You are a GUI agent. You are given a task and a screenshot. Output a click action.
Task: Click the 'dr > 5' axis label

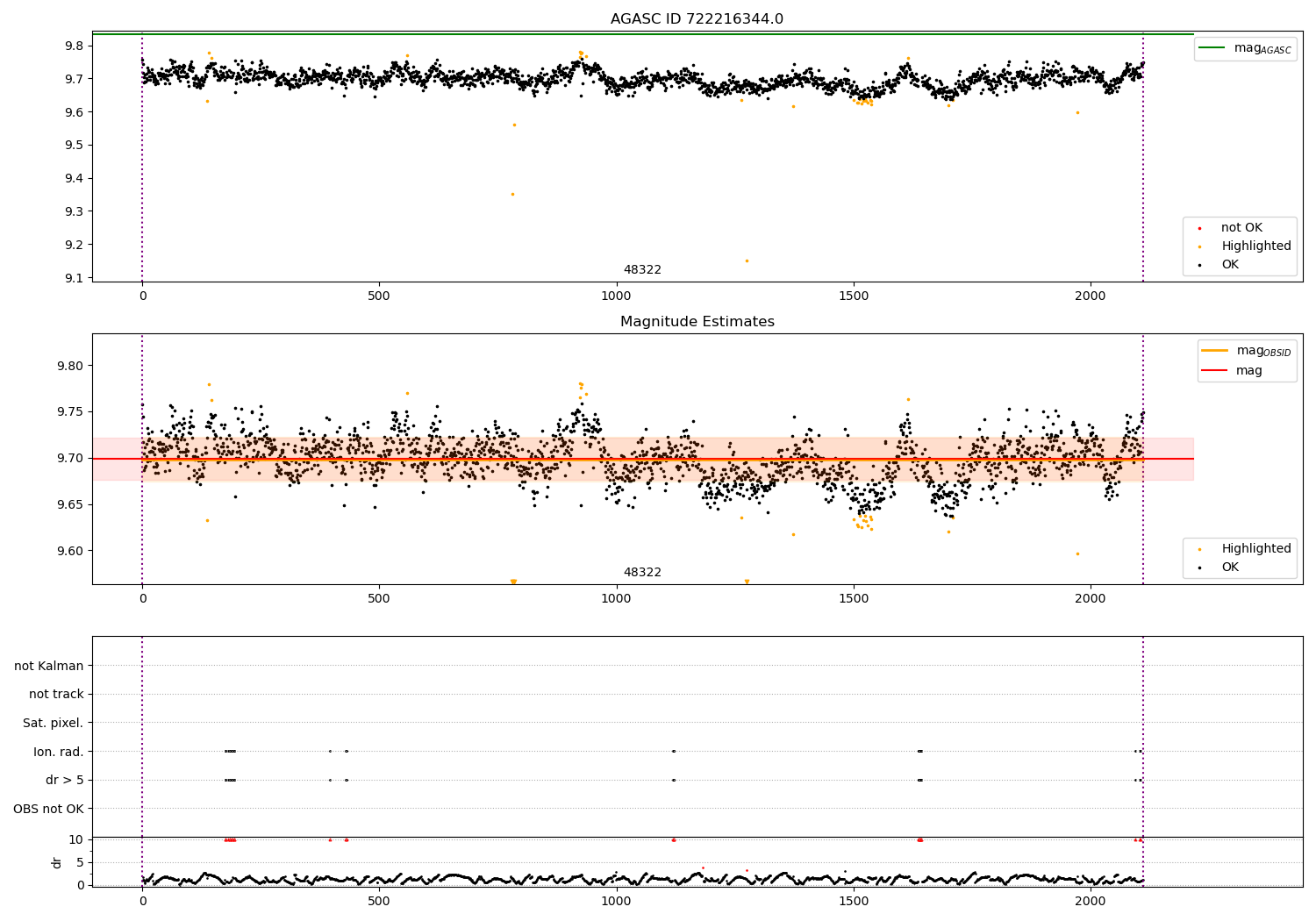pyautogui.click(x=65, y=780)
